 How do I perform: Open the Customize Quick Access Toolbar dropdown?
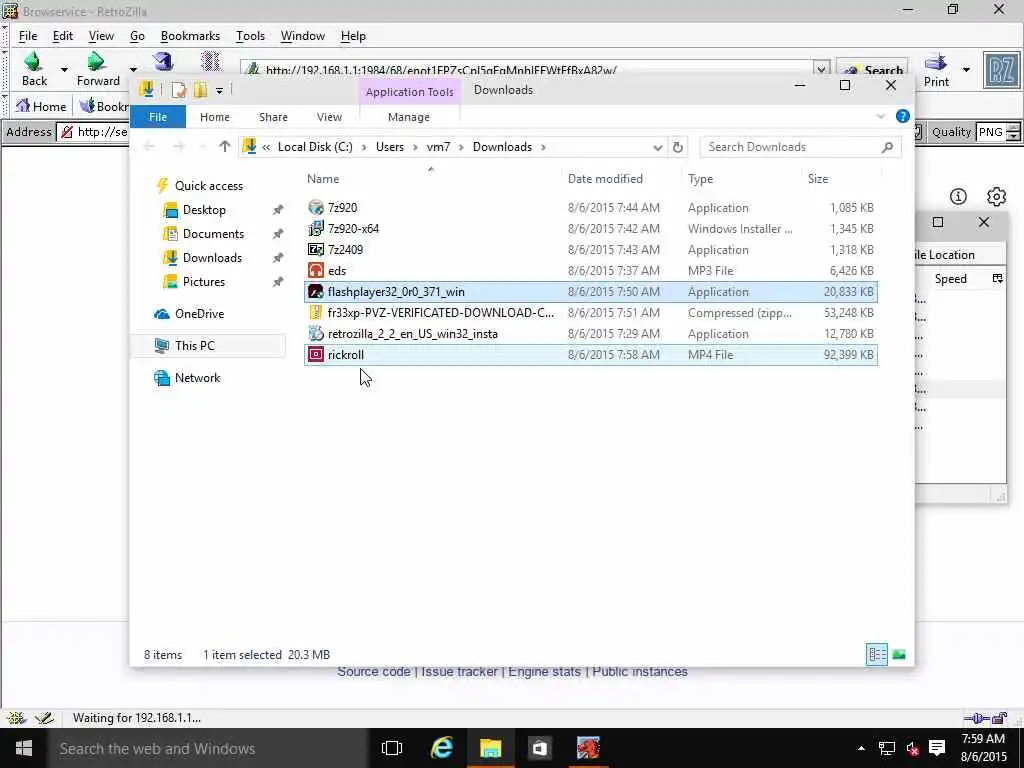tap(219, 91)
